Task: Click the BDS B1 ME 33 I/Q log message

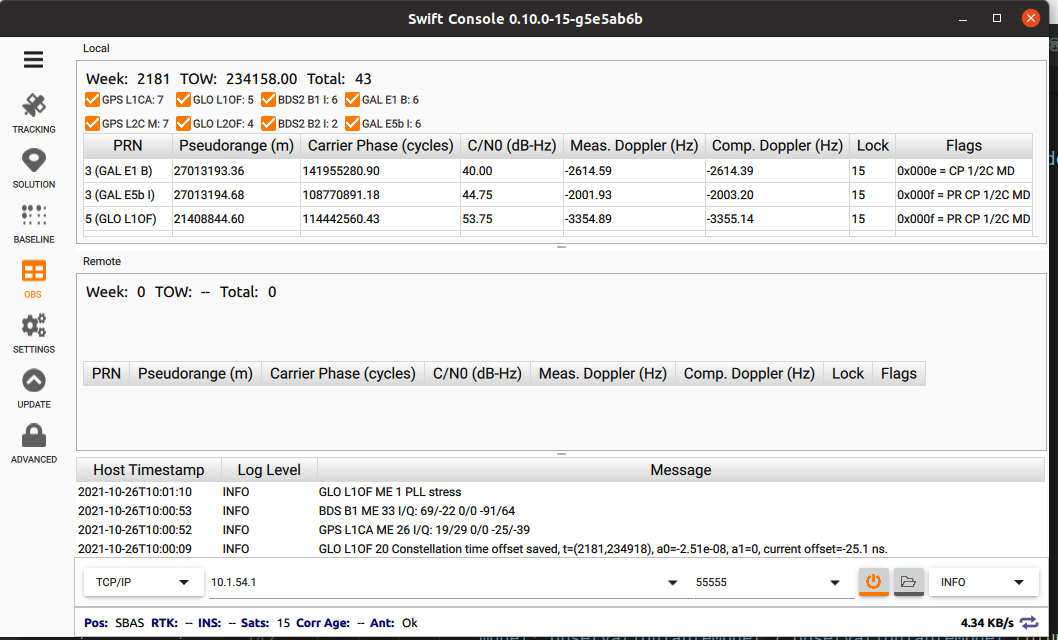Action: pos(417,511)
